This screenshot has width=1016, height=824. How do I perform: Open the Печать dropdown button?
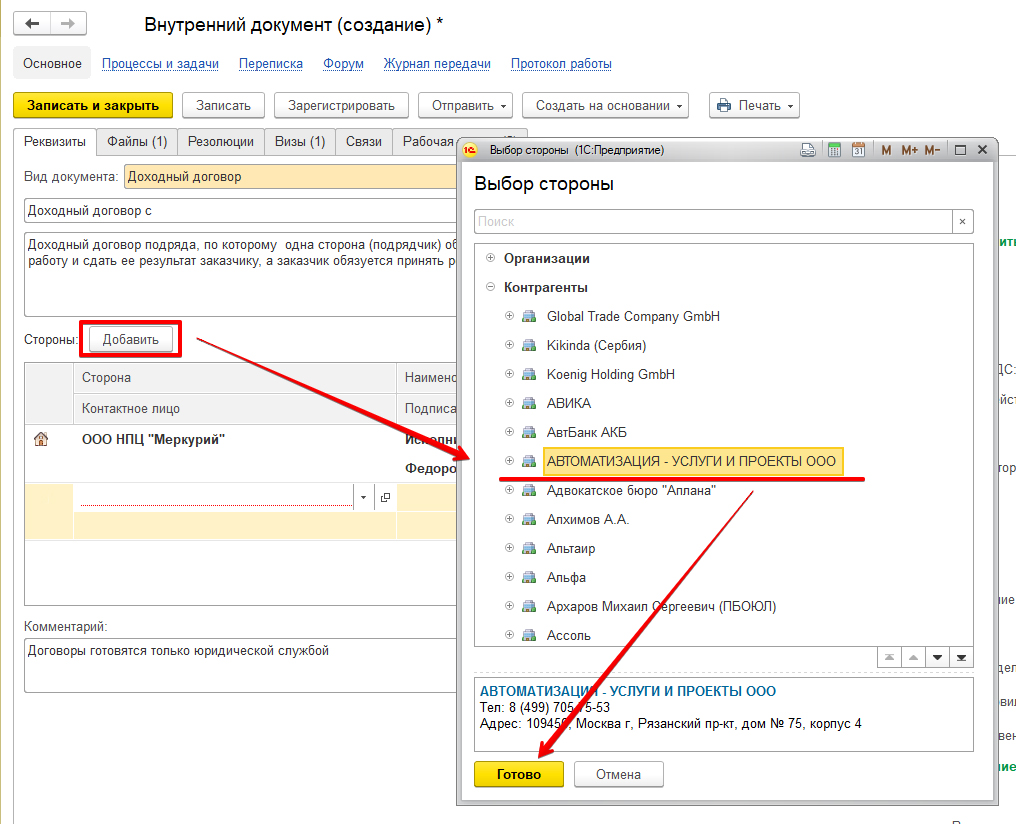pyautogui.click(x=754, y=106)
